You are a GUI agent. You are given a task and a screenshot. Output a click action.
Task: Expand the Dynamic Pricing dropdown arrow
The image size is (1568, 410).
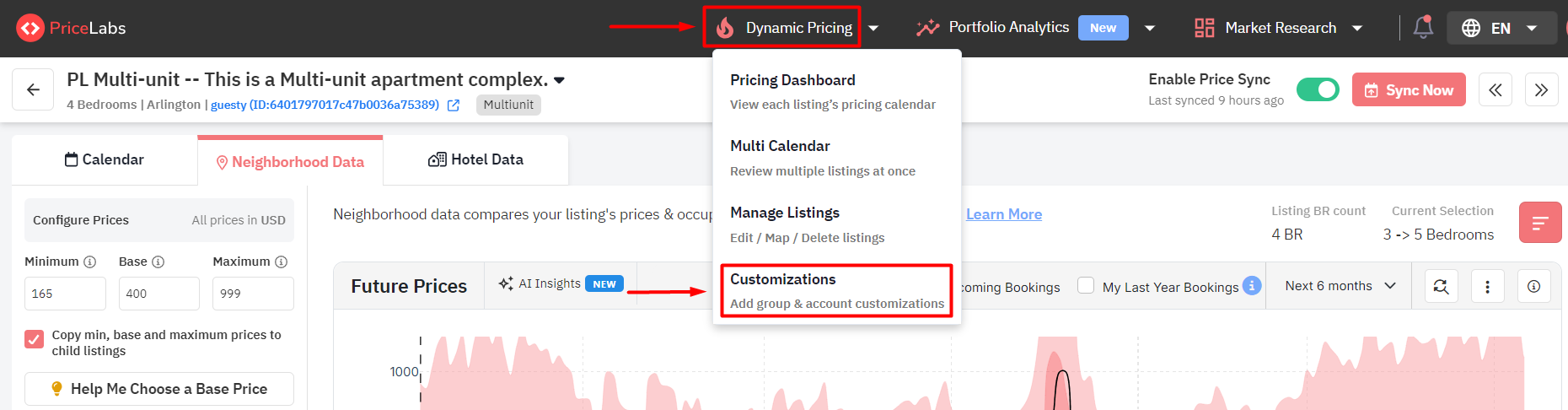(x=873, y=28)
